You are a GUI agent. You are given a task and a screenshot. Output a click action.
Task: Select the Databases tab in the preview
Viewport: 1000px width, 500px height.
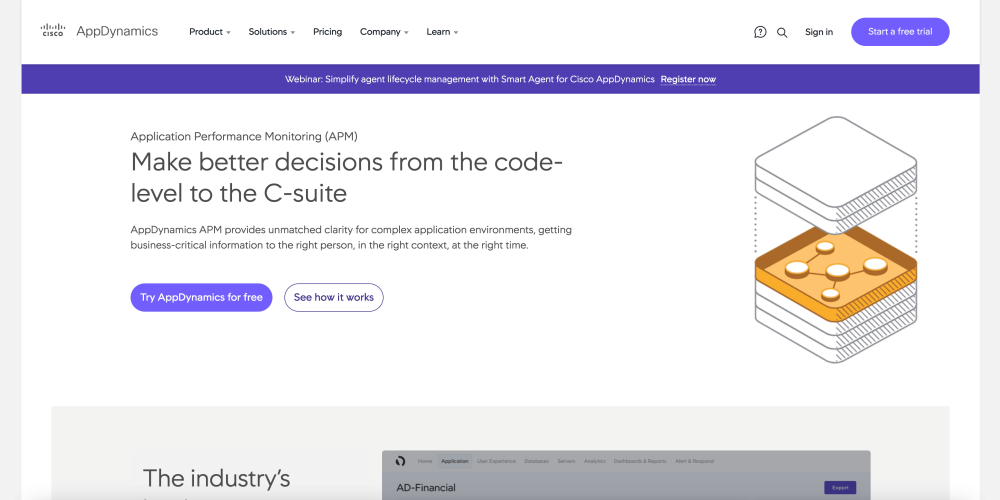[536, 461]
